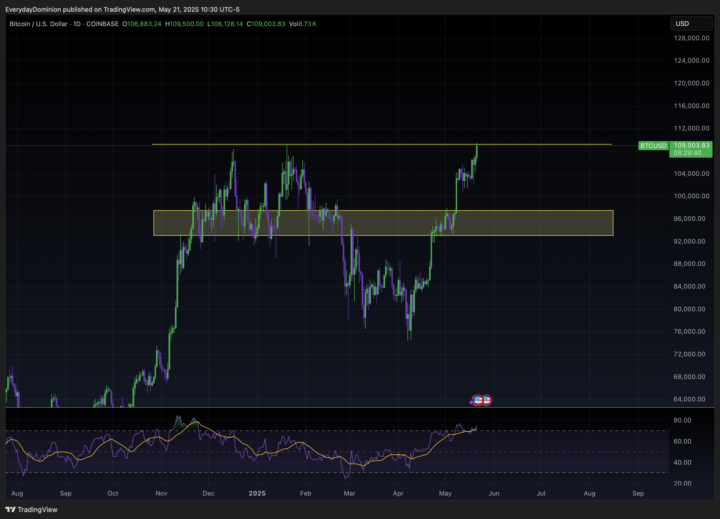
Task: Click the 128,000.00 price axis label
Action: (691, 38)
